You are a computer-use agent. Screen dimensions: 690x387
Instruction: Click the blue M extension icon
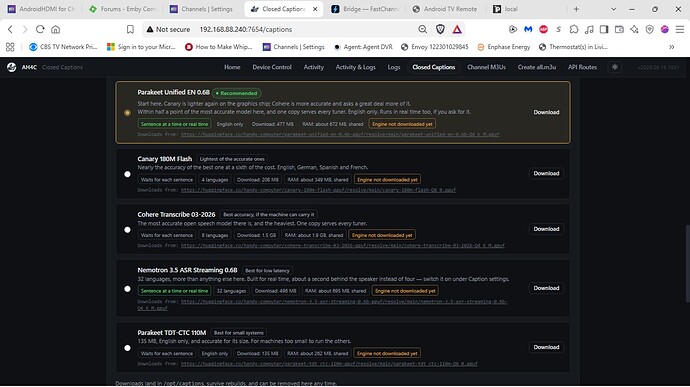click(528, 29)
